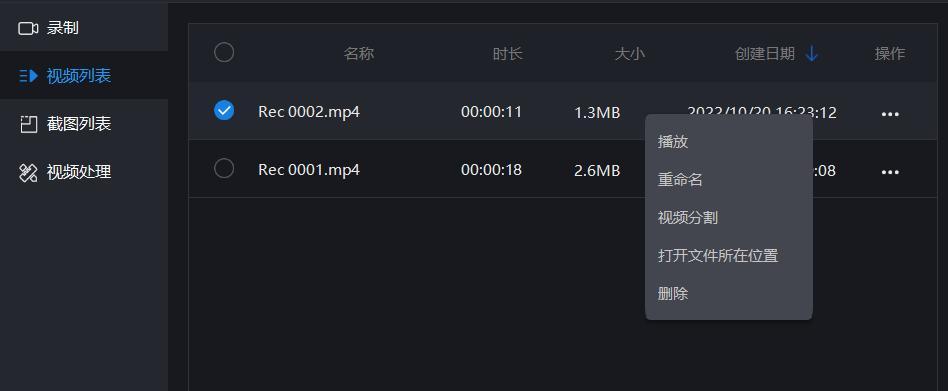Toggle the select-all circle in header

[224, 53]
